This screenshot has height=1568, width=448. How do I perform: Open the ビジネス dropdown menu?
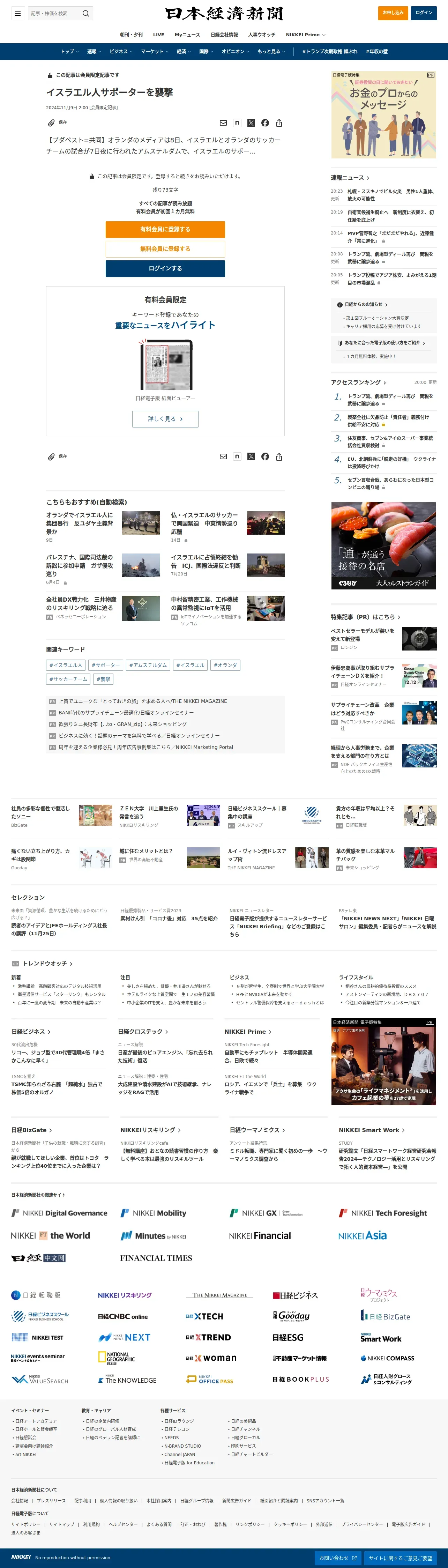point(121,52)
